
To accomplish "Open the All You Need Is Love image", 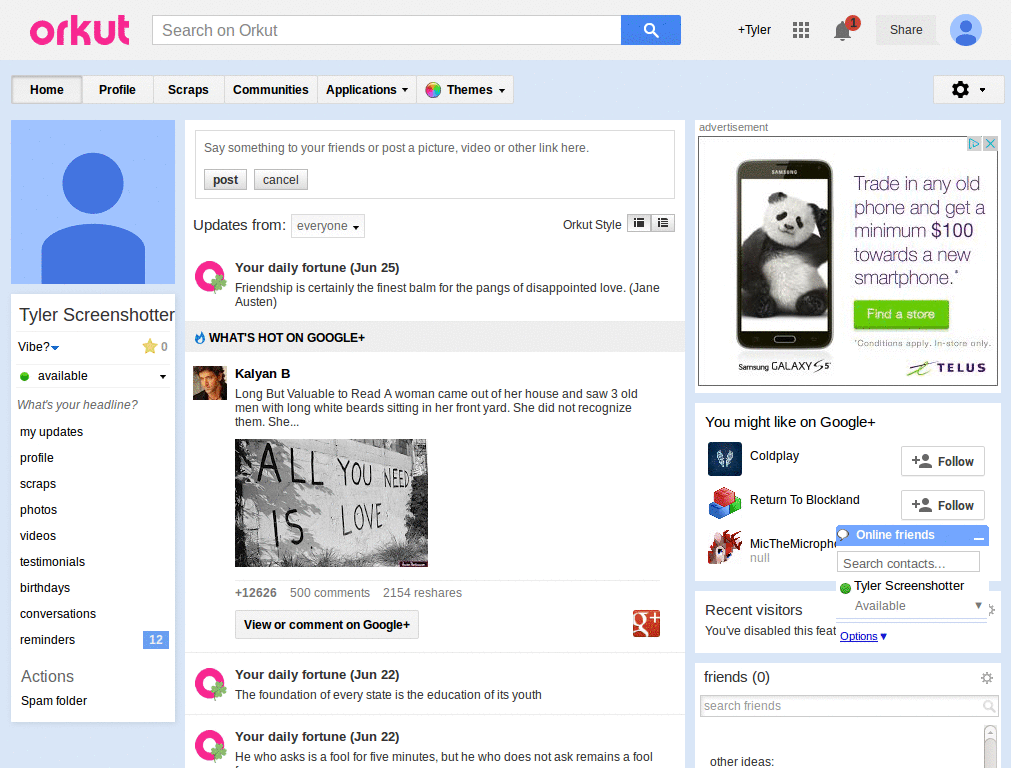I will click(331, 503).
